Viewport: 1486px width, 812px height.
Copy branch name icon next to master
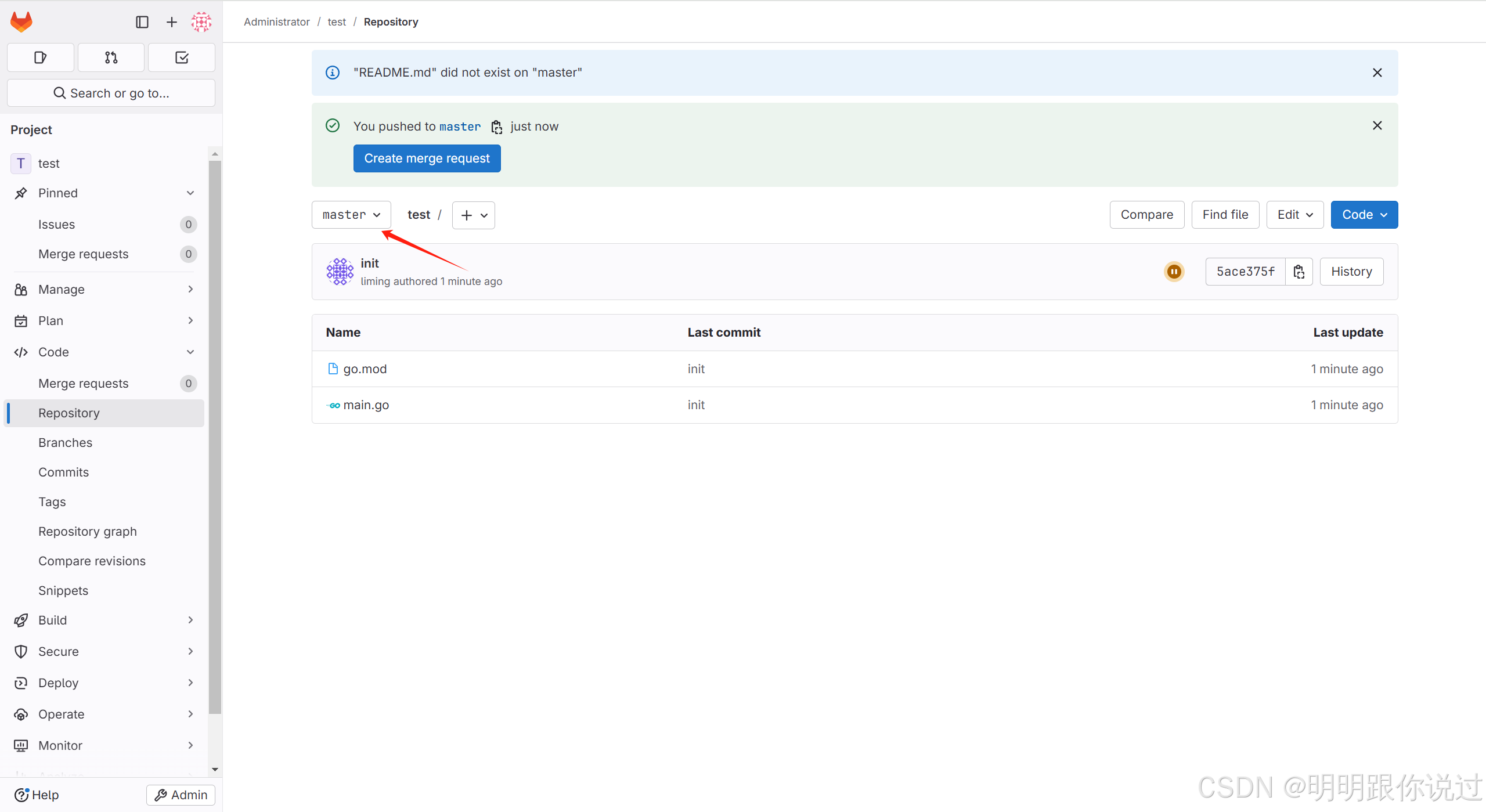point(497,127)
